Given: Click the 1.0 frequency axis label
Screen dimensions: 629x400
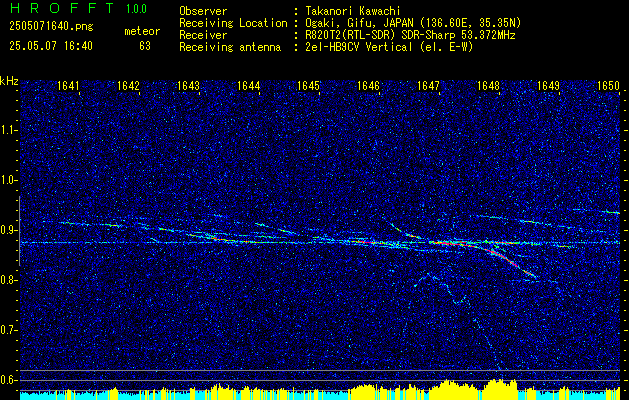Looking at the screenshot, I should [x=9, y=180].
